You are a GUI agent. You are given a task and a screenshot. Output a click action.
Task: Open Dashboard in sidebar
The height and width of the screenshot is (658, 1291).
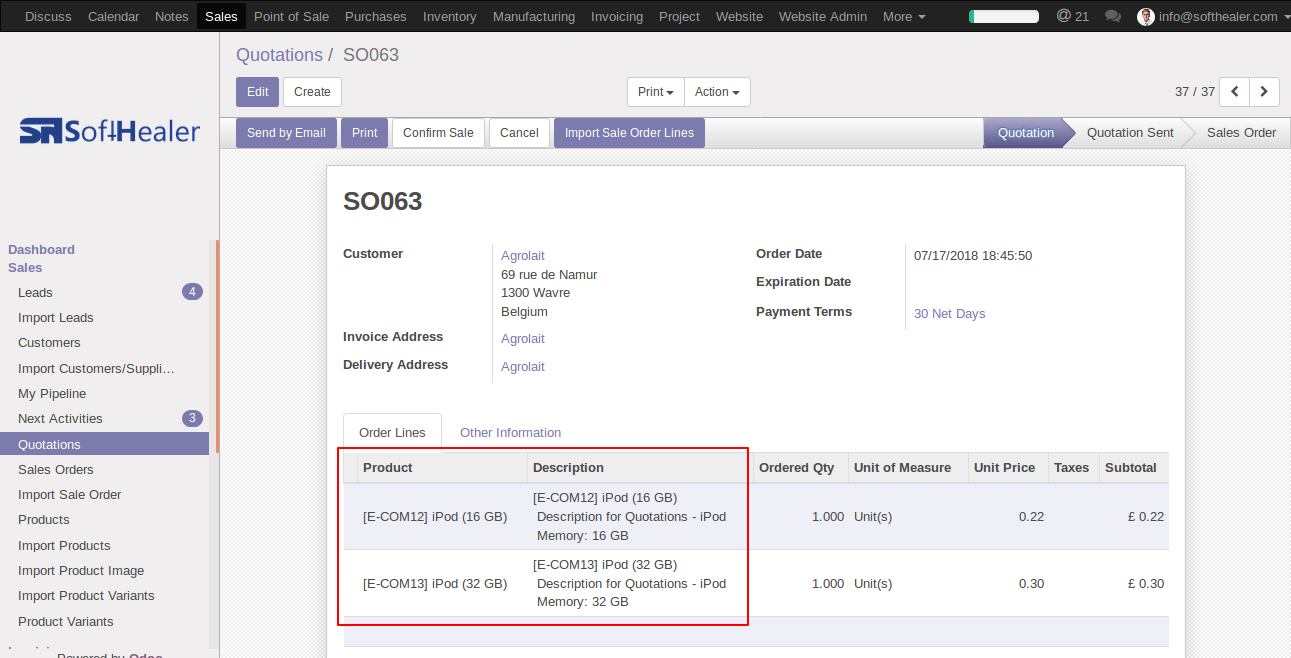coord(41,250)
